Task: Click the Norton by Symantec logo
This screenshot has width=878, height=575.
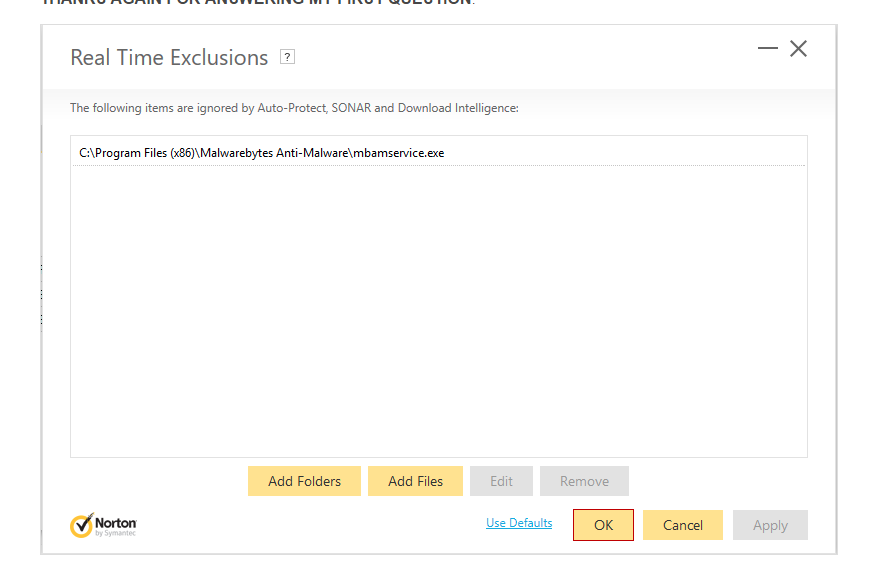Action: click(103, 525)
